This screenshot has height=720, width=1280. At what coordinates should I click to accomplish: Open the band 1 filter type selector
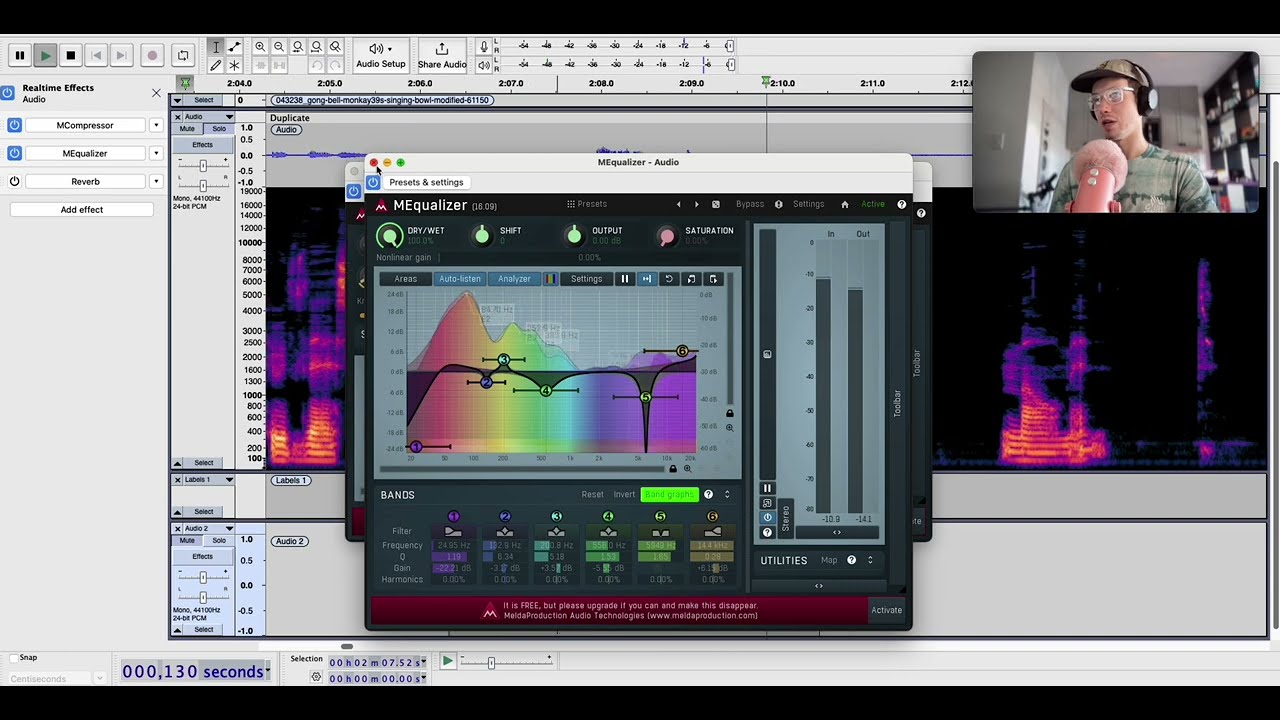point(453,532)
